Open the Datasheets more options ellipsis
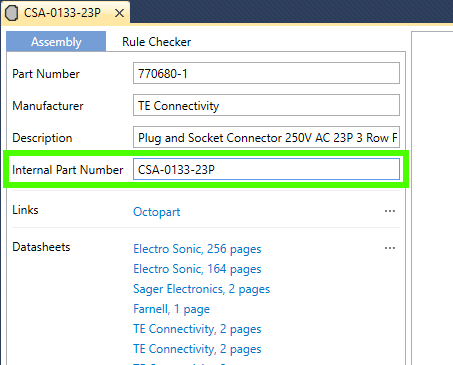This screenshot has width=453, height=365. [x=390, y=248]
